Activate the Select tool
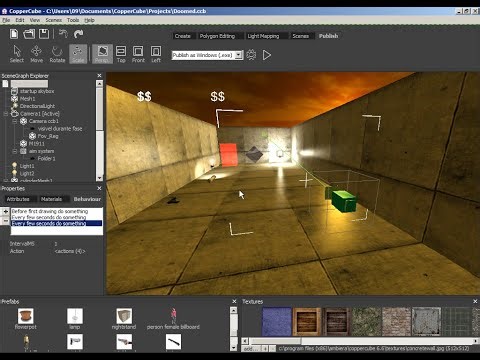The width and height of the screenshot is (480, 360). click(x=17, y=54)
